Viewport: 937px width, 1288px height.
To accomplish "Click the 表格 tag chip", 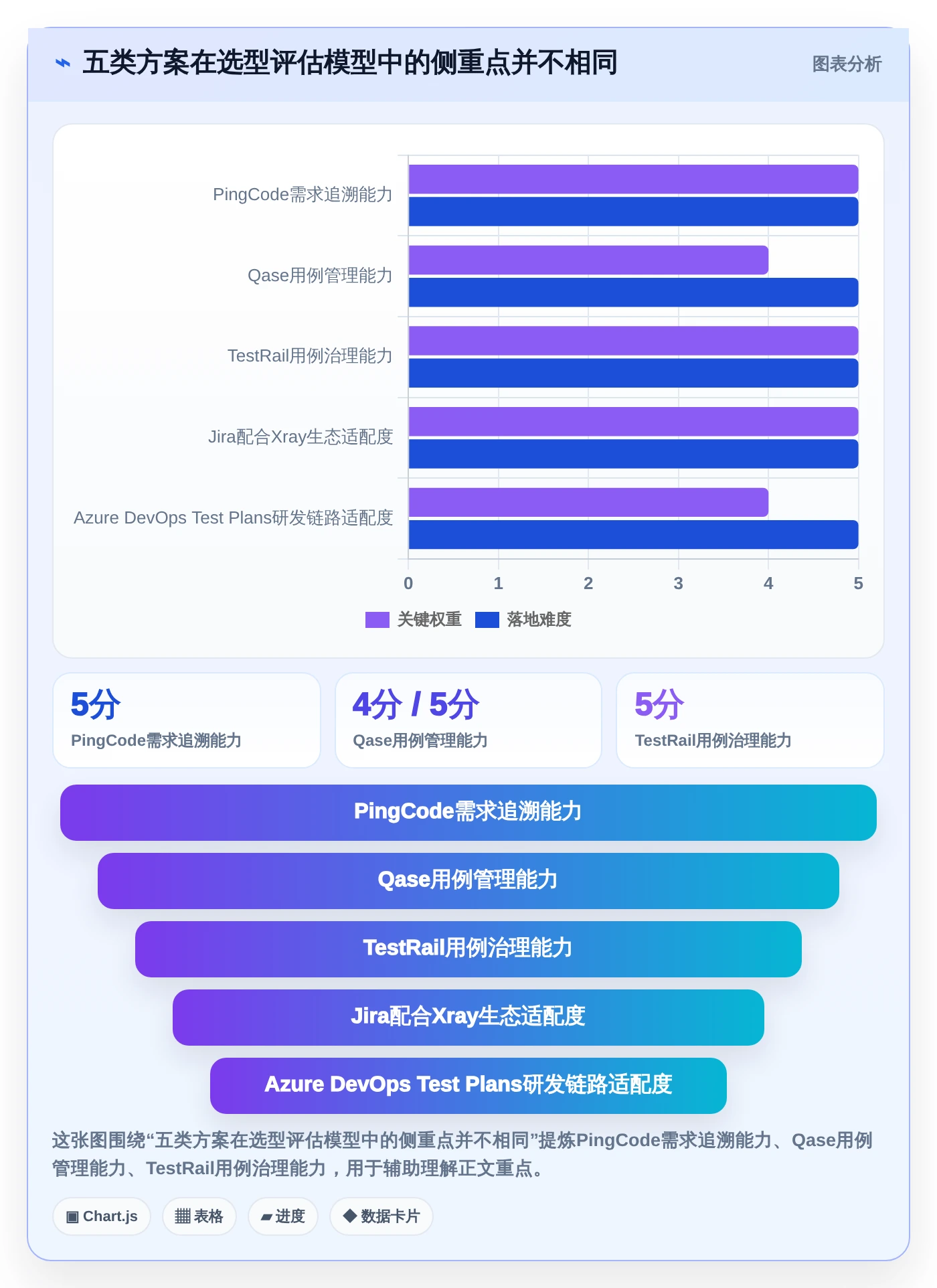I will tap(199, 1216).
